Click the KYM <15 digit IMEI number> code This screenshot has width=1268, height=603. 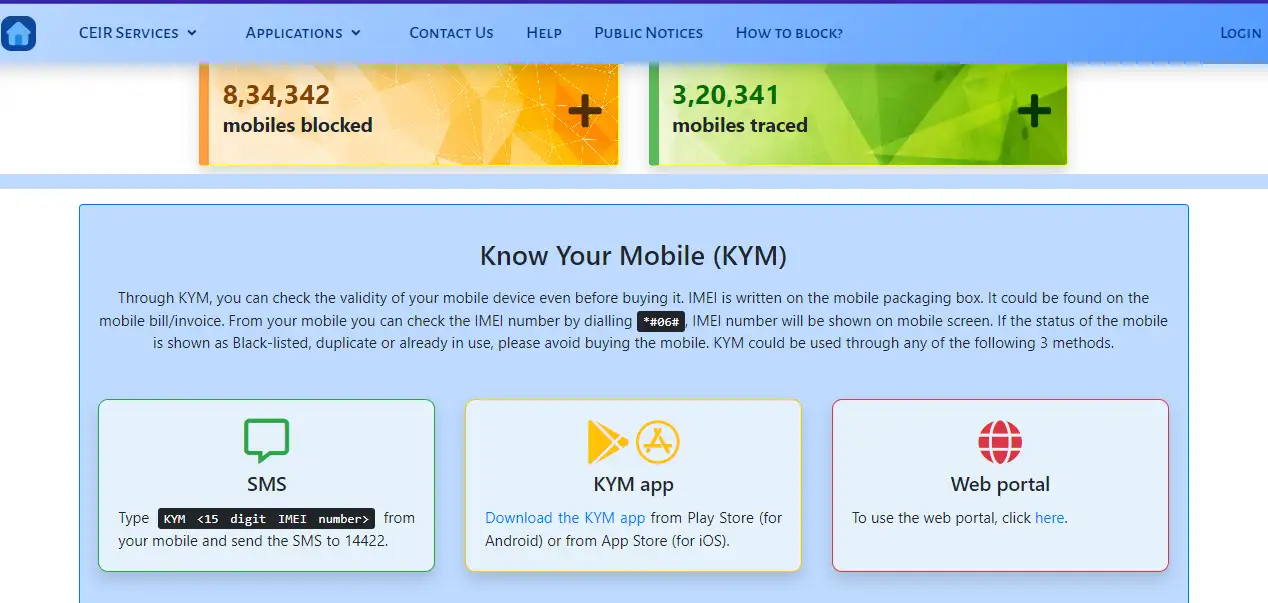tap(266, 518)
